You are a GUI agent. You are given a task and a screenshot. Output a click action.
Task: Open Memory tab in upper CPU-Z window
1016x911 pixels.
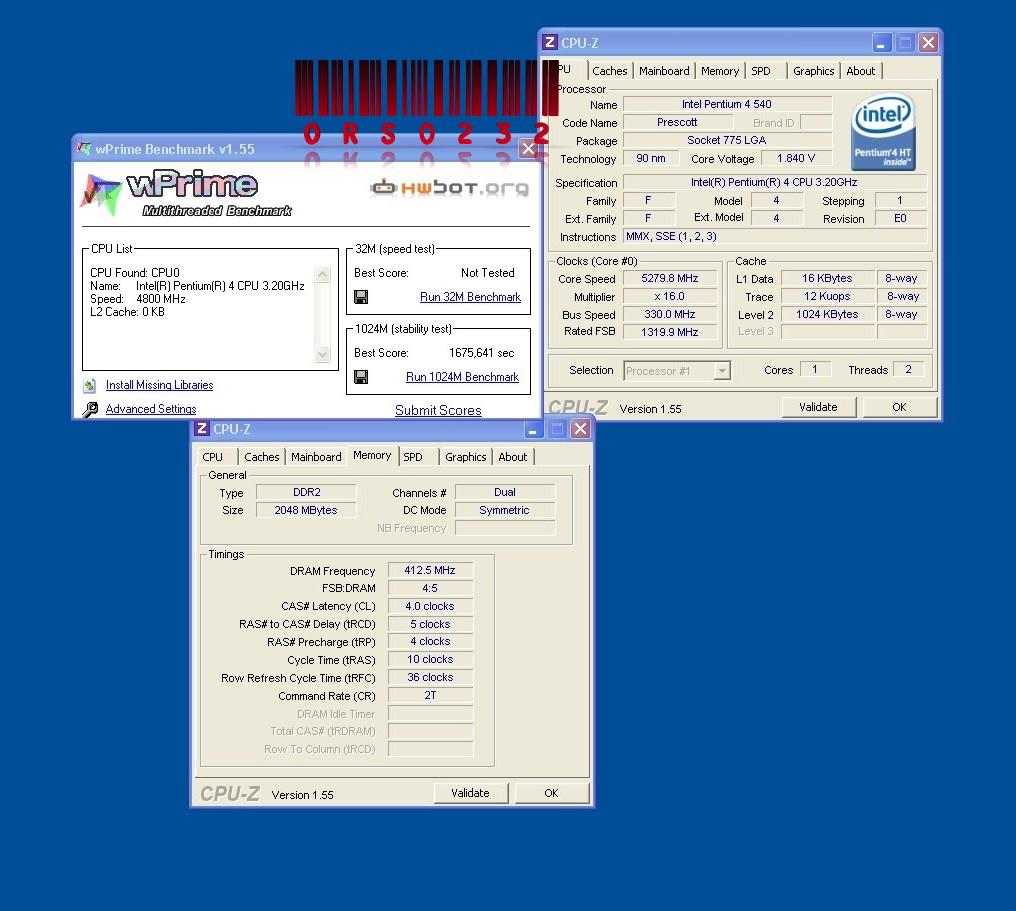[719, 71]
